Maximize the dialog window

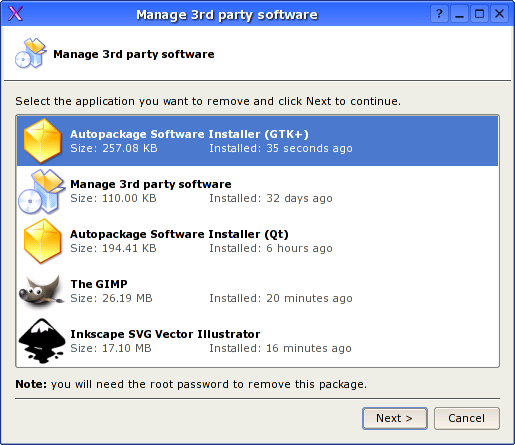tap(479, 14)
